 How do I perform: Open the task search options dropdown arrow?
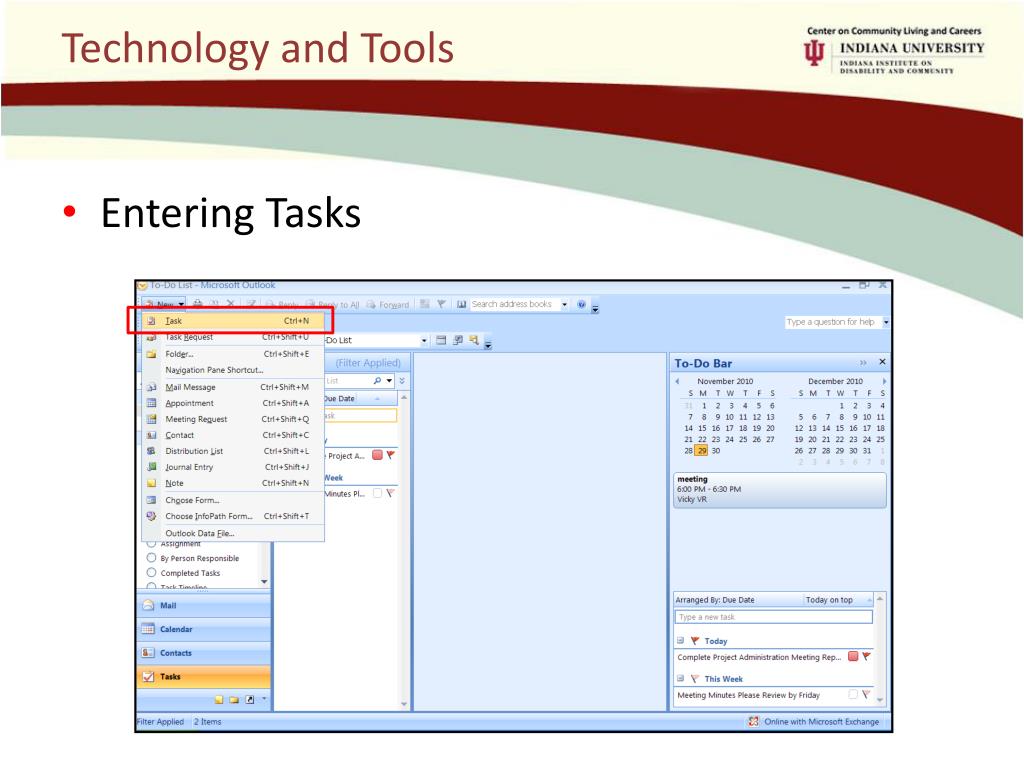pyautogui.click(x=389, y=381)
